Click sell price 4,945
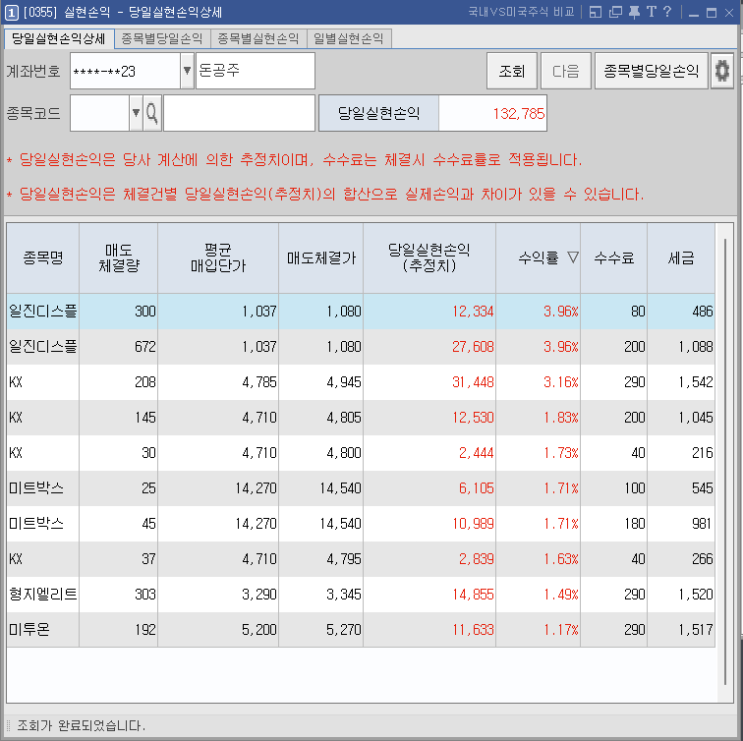This screenshot has height=741, width=743. (x=344, y=382)
